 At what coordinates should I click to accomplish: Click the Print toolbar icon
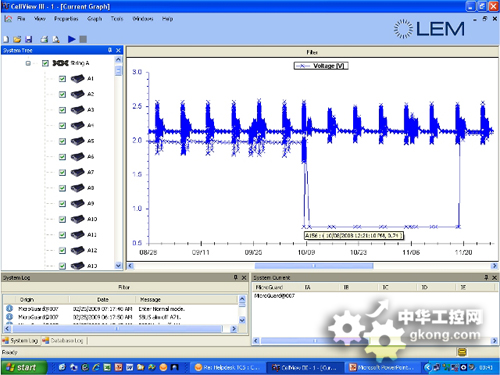44,39
